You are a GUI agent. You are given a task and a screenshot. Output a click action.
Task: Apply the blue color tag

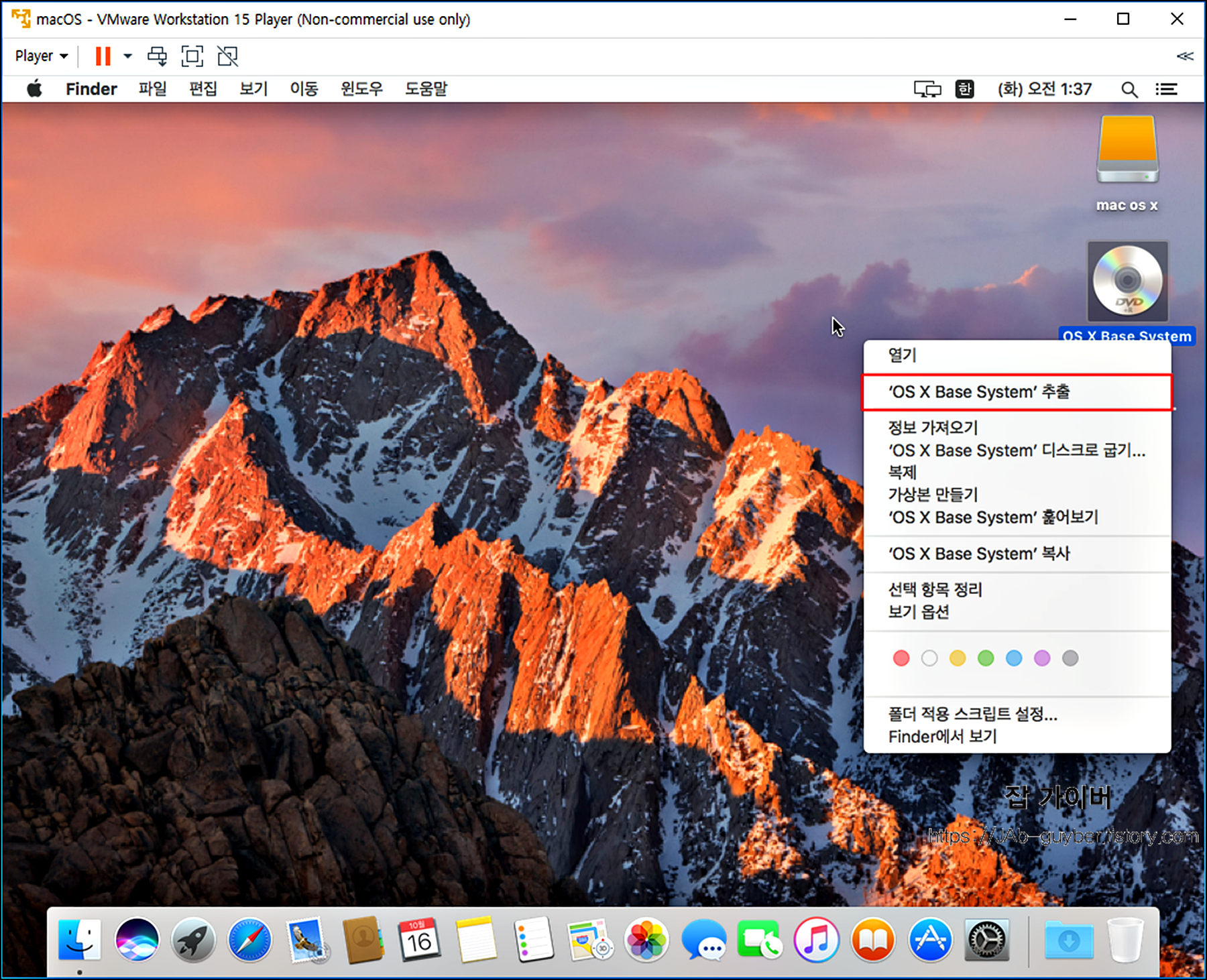[1014, 658]
